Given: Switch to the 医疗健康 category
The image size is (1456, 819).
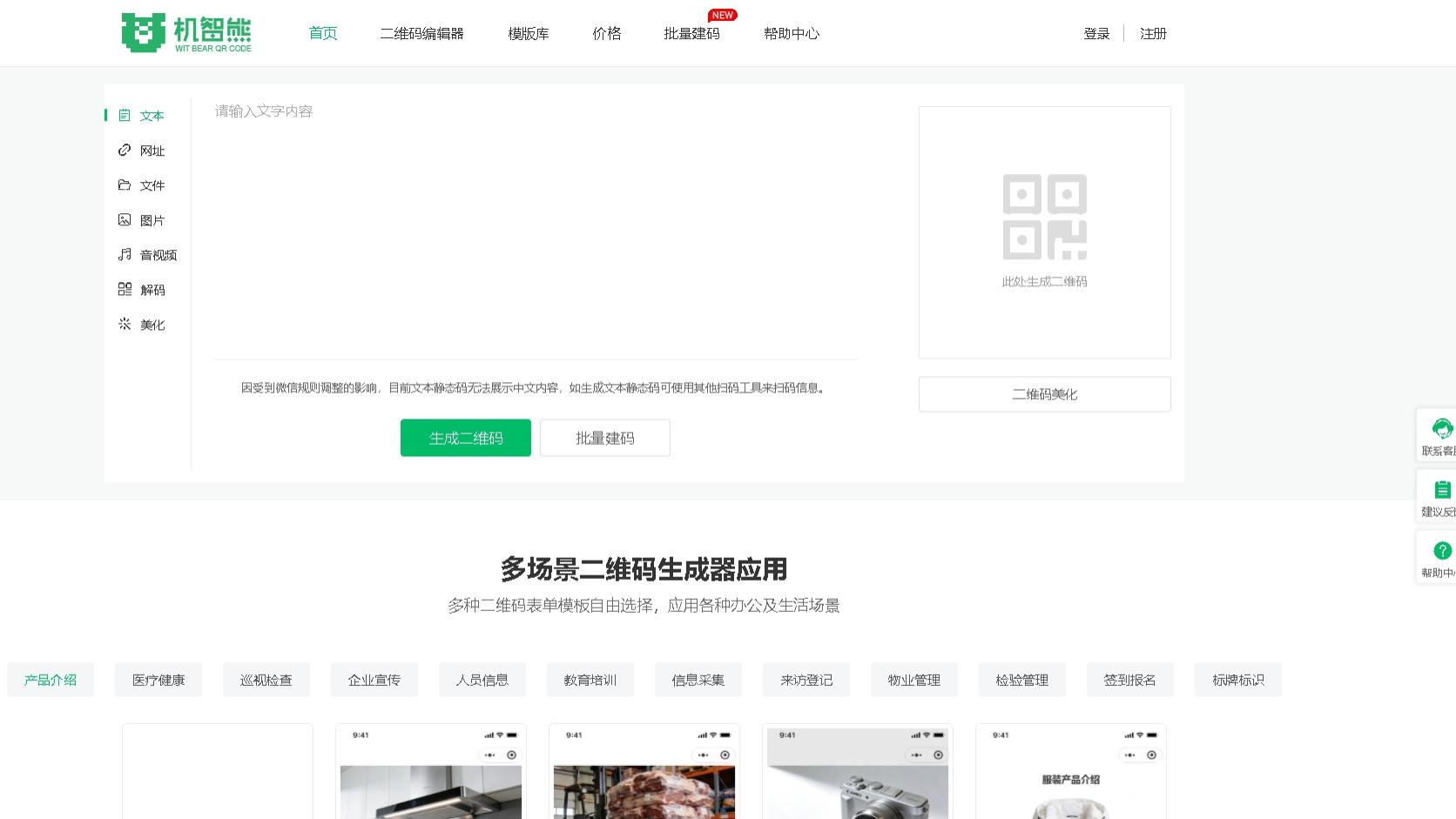Looking at the screenshot, I should tap(158, 680).
